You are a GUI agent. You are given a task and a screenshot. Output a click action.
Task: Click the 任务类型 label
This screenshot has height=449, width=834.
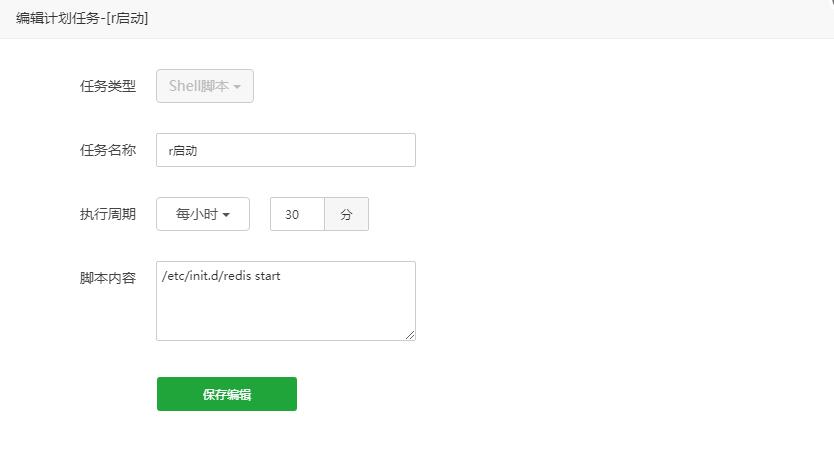coord(108,86)
